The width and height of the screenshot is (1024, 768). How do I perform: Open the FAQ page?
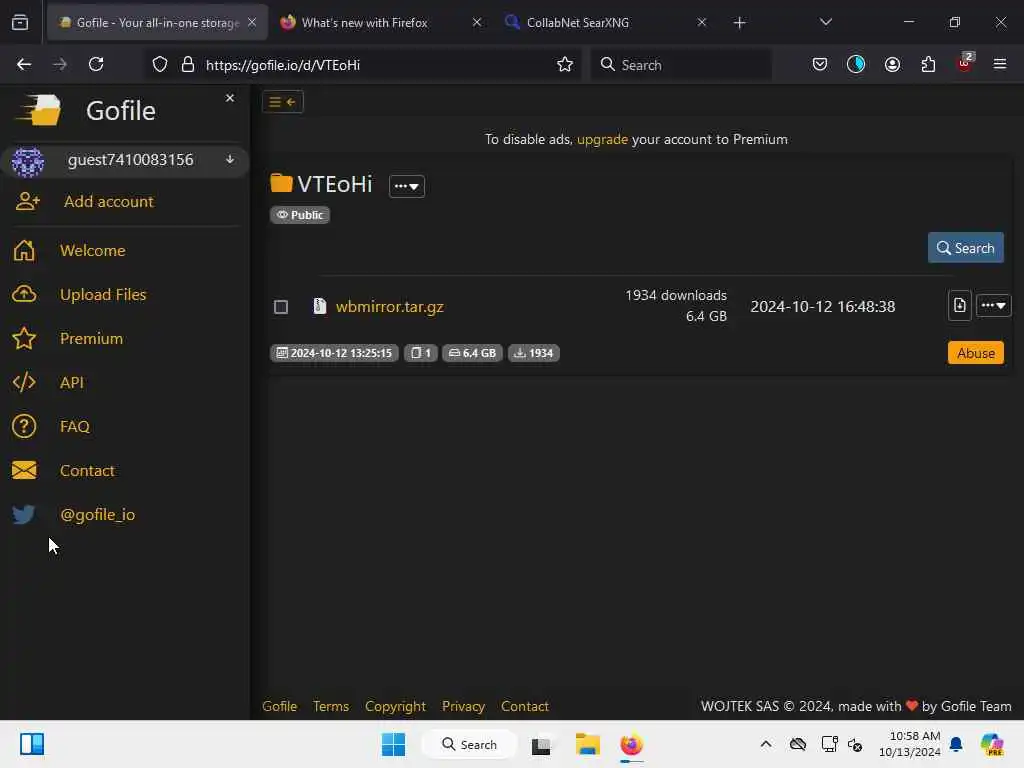tap(74, 426)
